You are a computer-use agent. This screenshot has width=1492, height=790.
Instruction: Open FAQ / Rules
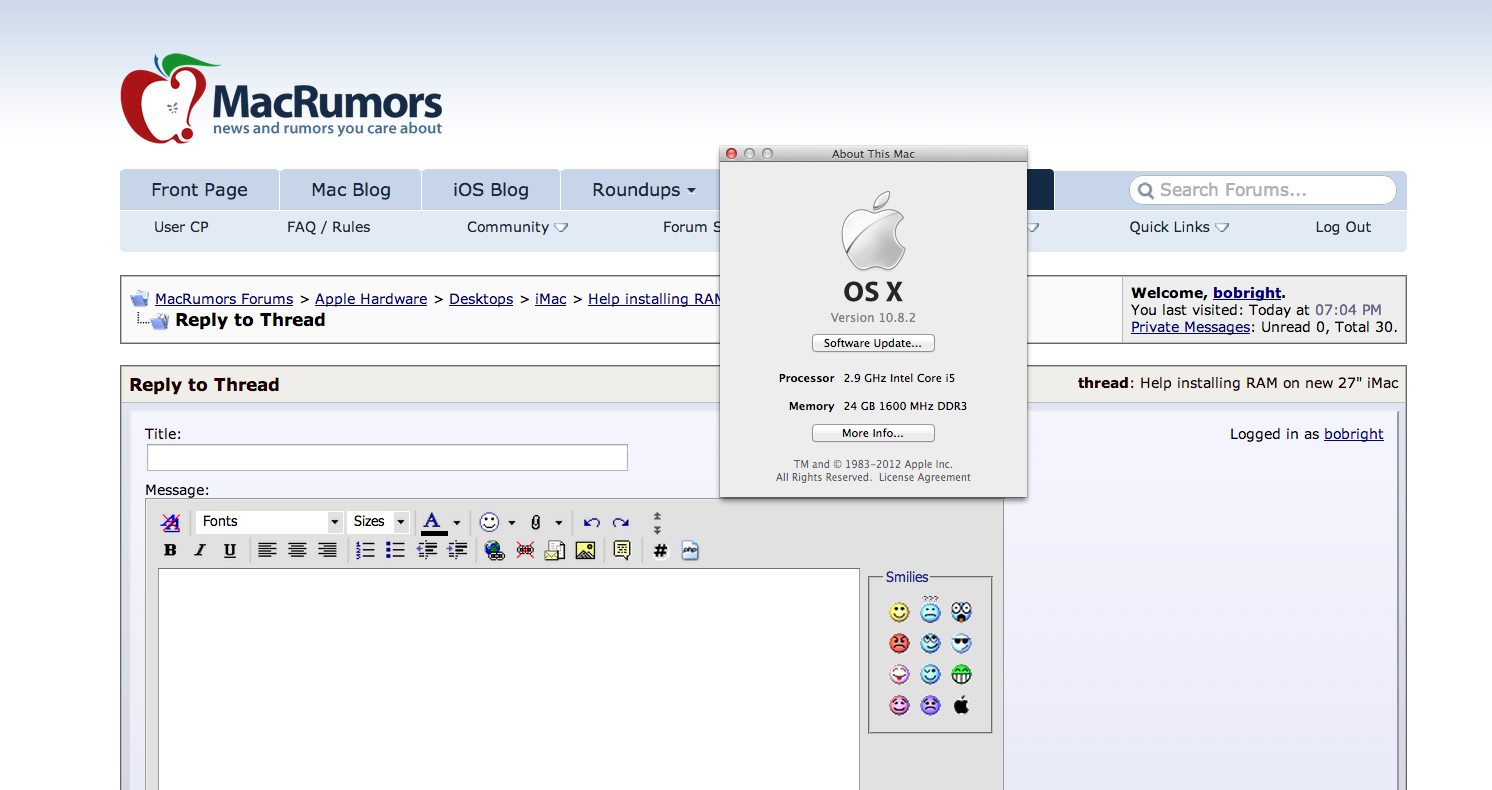329,227
